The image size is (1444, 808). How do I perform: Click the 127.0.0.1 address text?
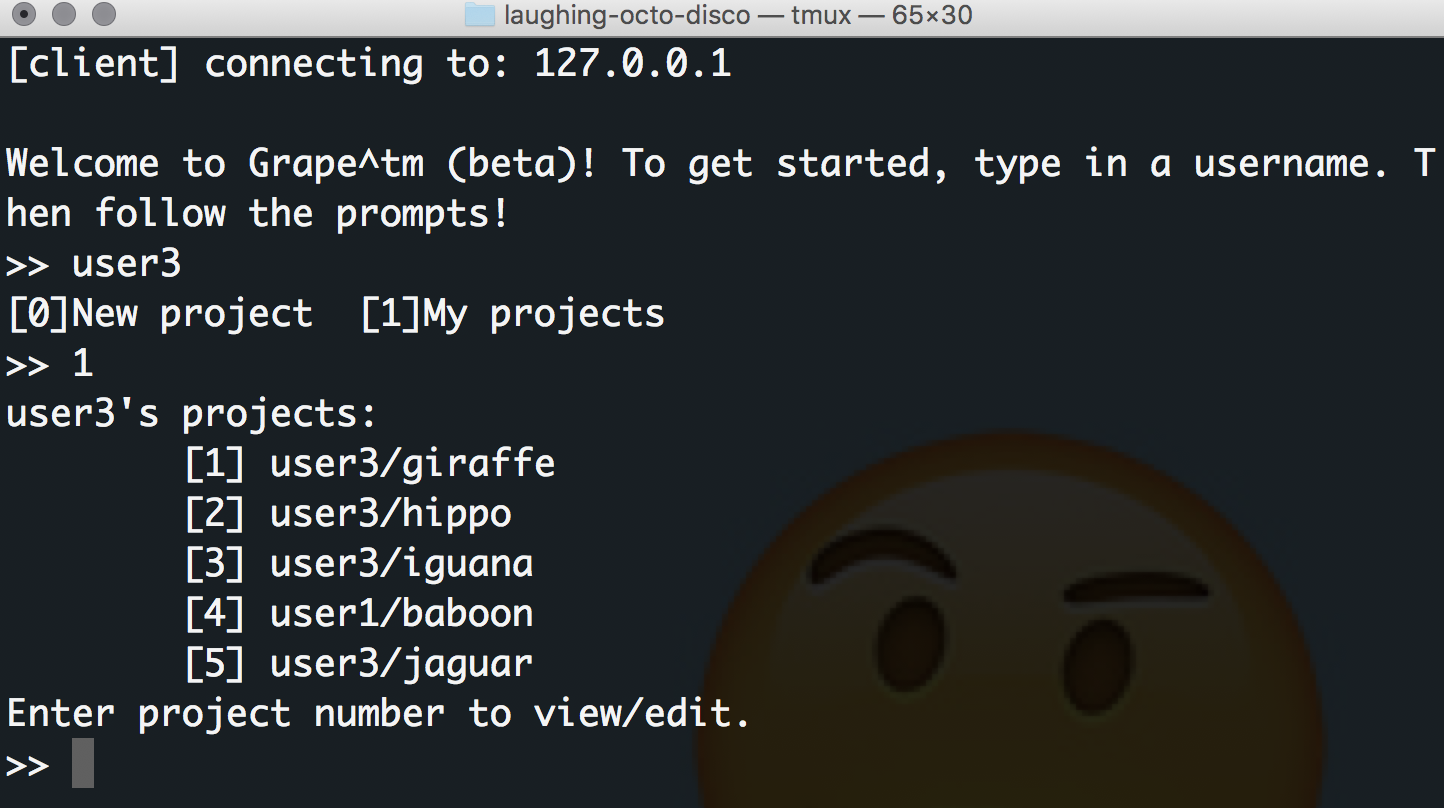633,64
